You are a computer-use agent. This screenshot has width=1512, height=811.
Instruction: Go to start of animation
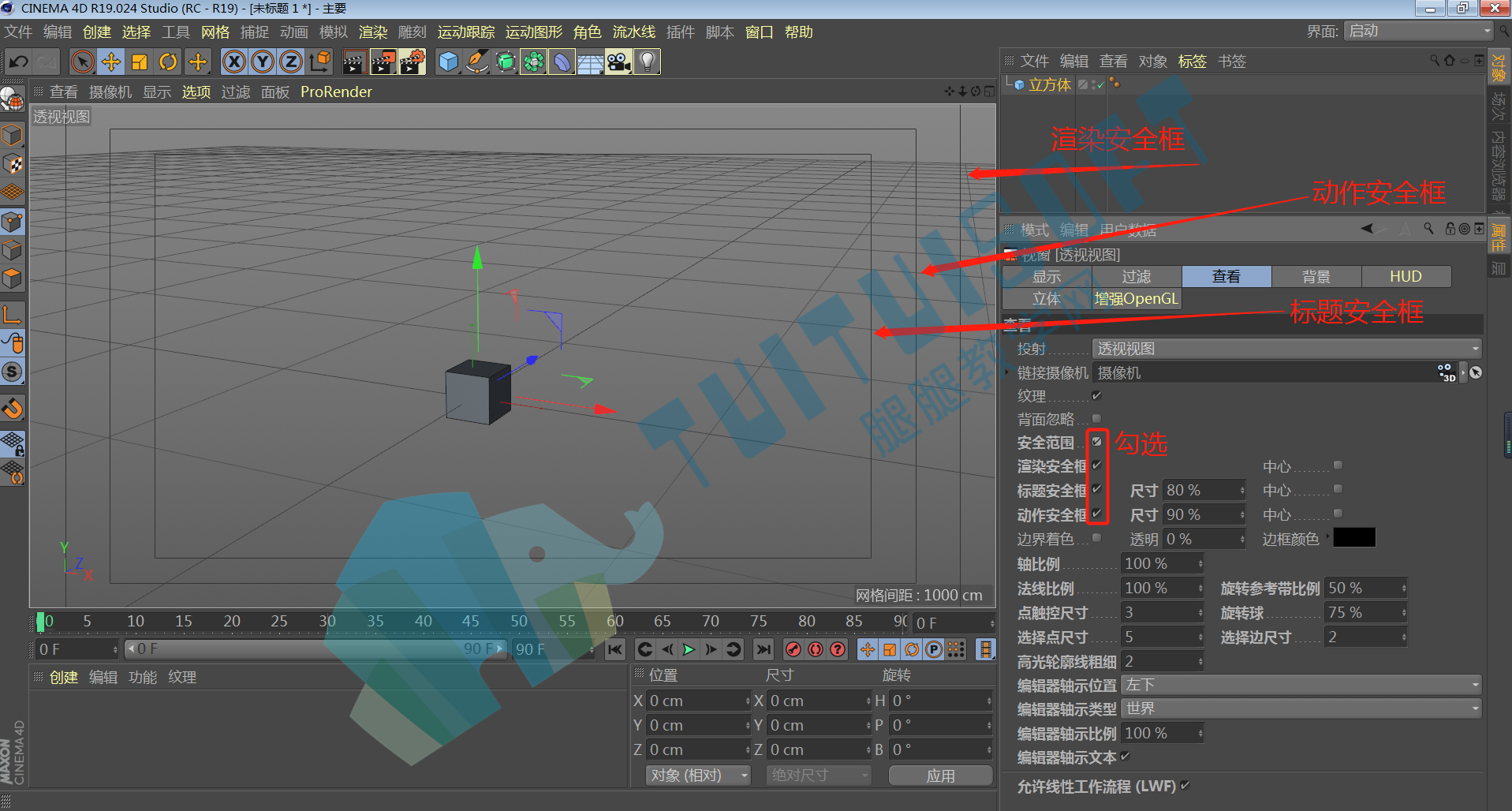coord(615,649)
